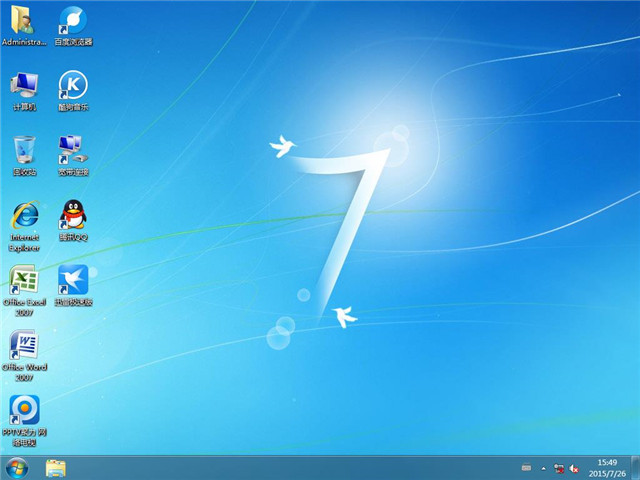Select the 宽带连接 broadband connection shortcut
Viewport: 640px width, 480px height.
[x=73, y=156]
